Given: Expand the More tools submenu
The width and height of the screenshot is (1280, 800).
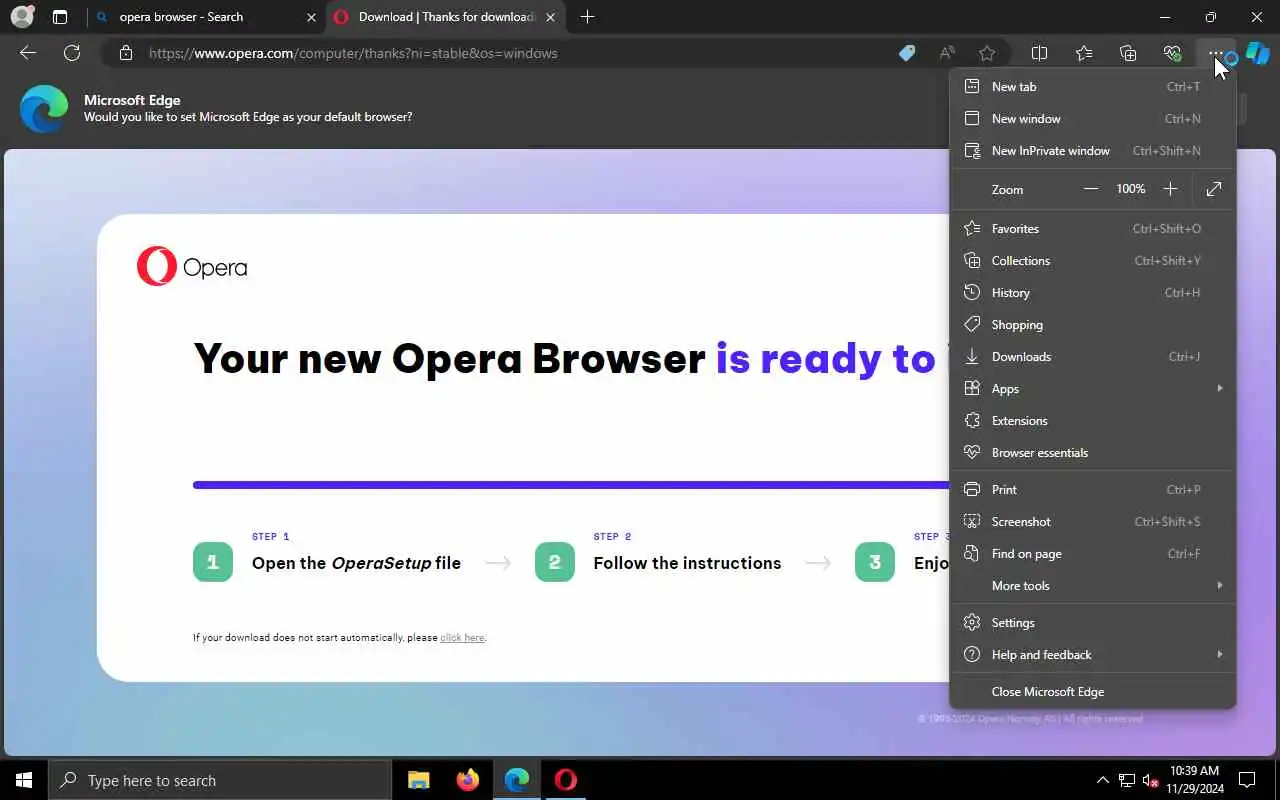Looking at the screenshot, I should coord(1092,586).
